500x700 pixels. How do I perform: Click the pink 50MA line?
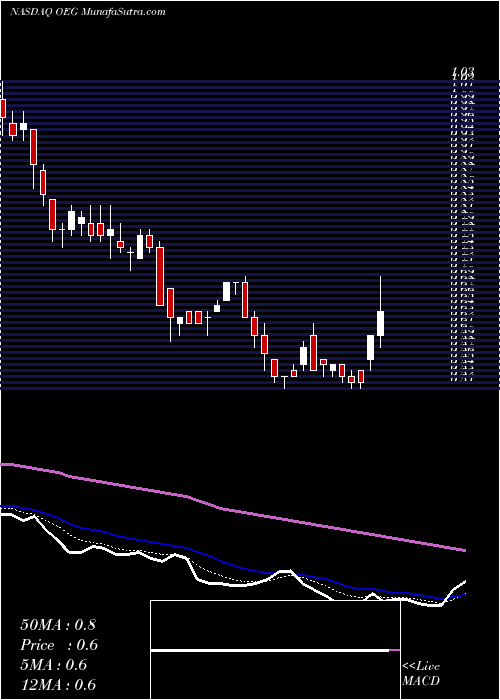tap(233, 509)
